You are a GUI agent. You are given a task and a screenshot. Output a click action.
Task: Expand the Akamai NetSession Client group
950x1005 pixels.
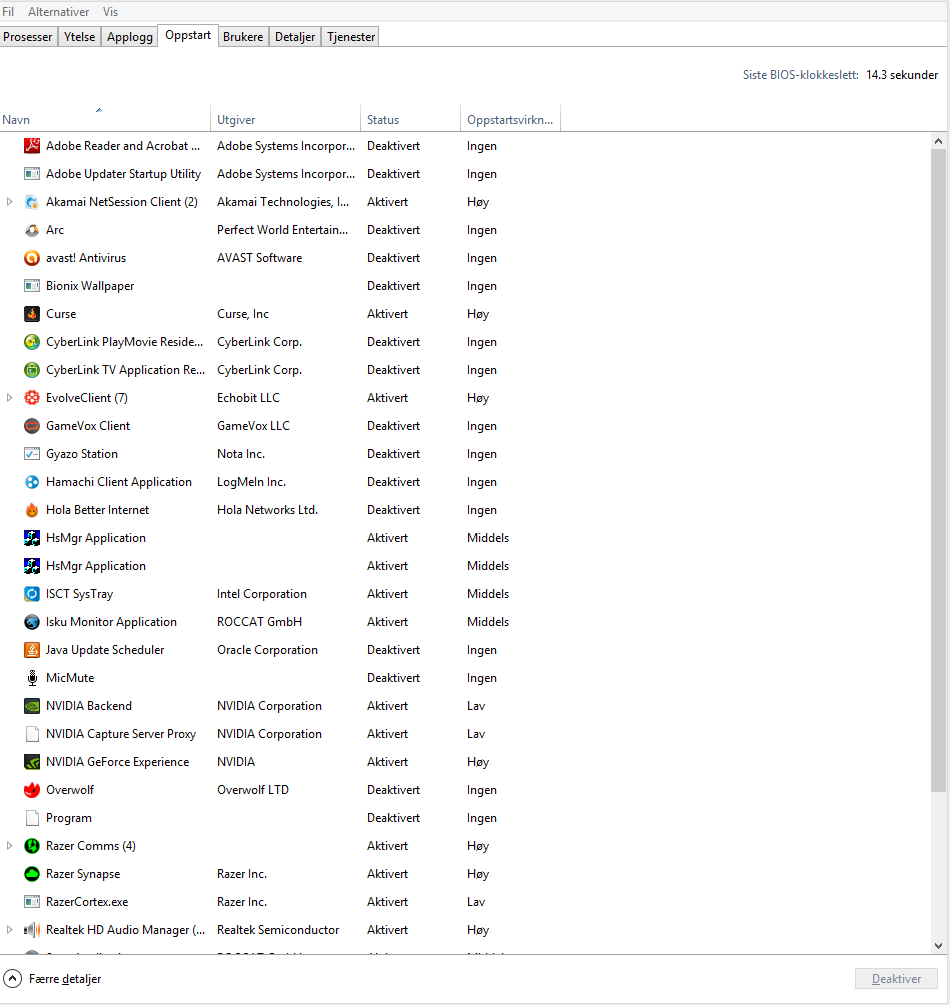coord(9,202)
